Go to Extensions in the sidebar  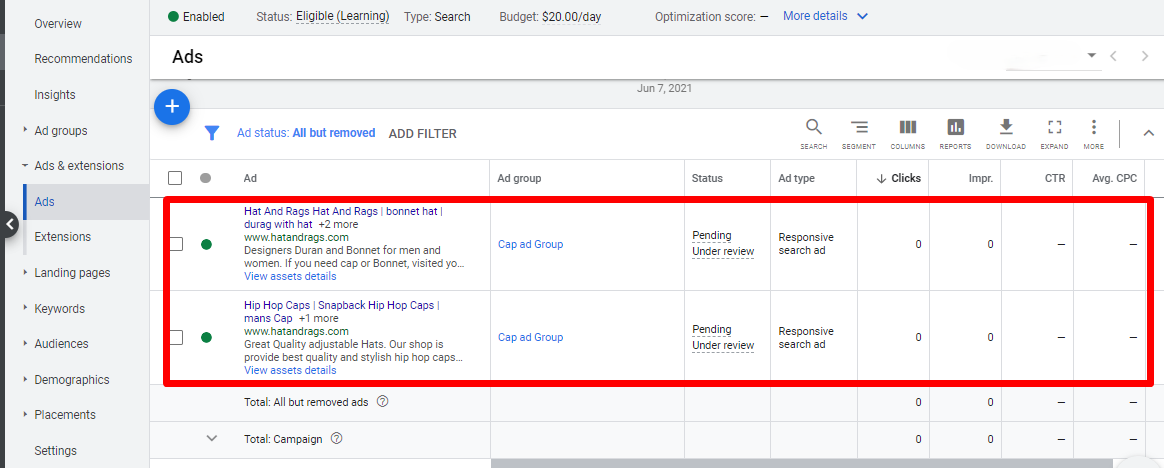coord(62,237)
